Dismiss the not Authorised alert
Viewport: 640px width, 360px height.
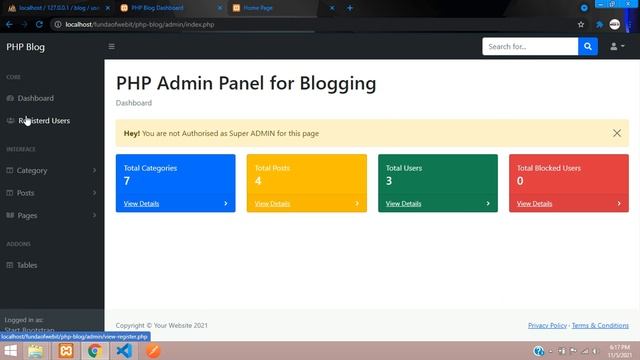coord(617,133)
